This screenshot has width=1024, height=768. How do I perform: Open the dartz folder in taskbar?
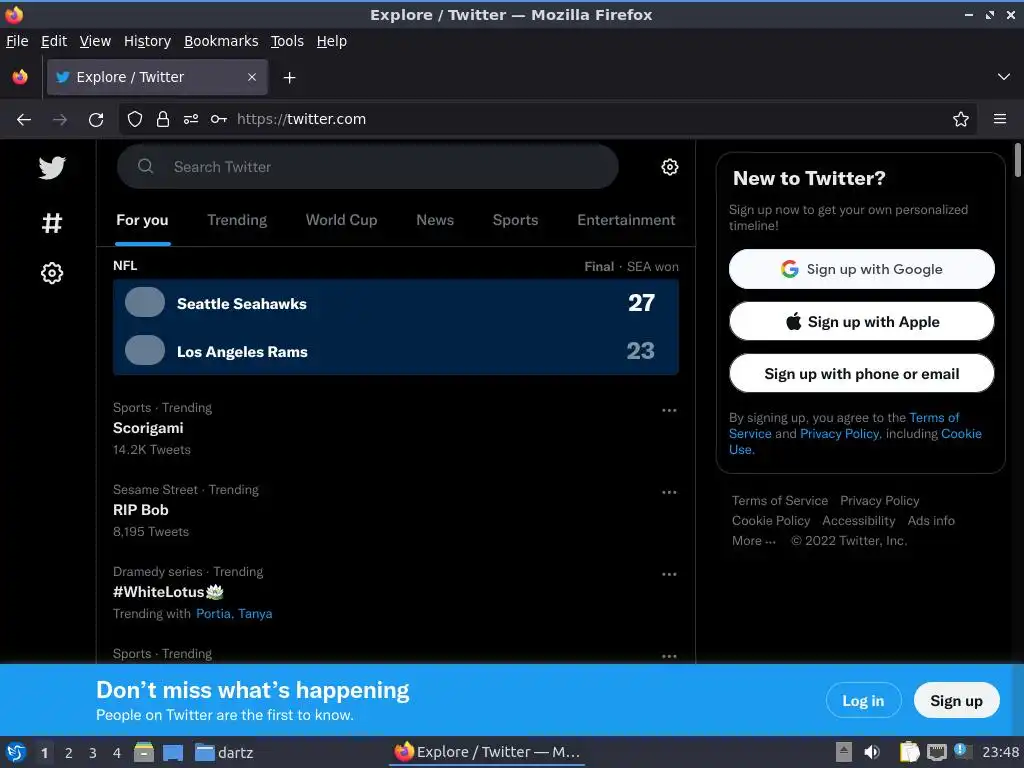click(224, 752)
